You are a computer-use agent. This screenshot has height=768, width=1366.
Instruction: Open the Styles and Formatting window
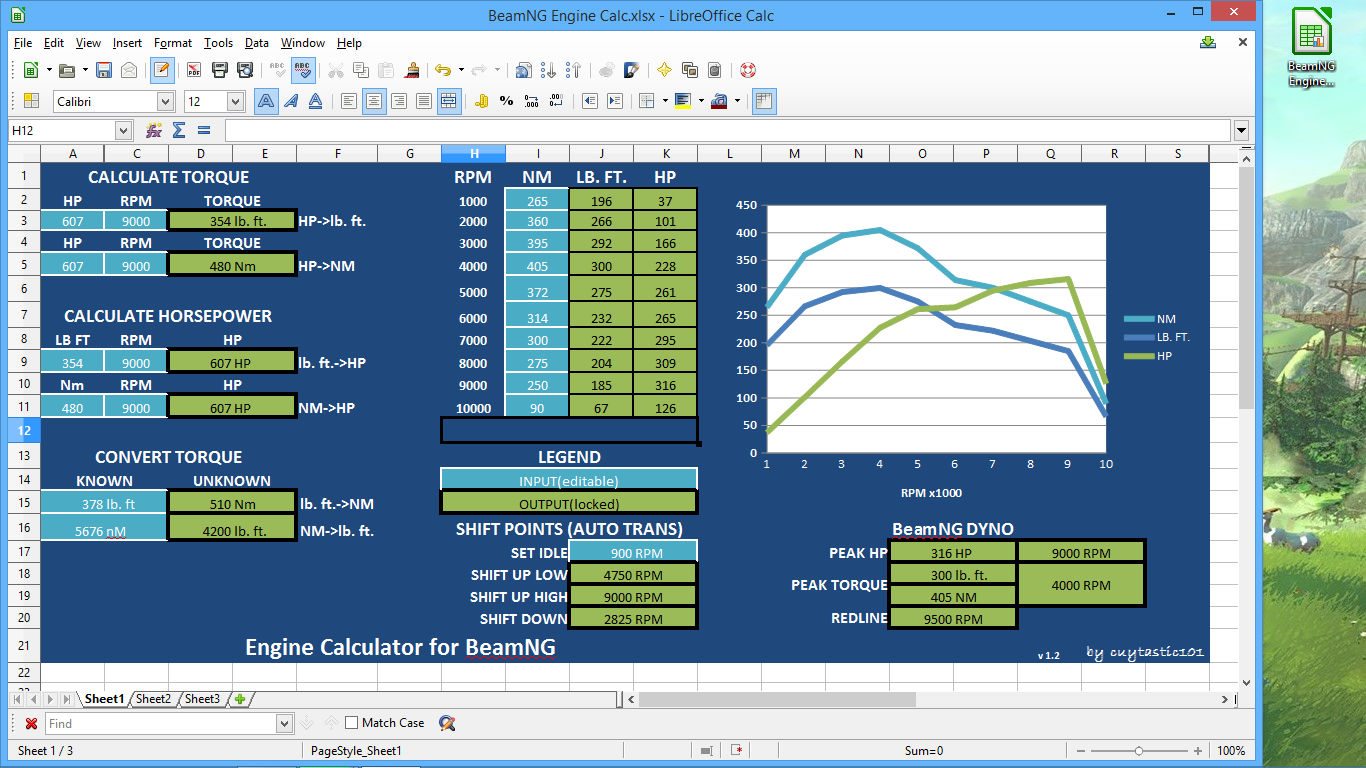[31, 101]
